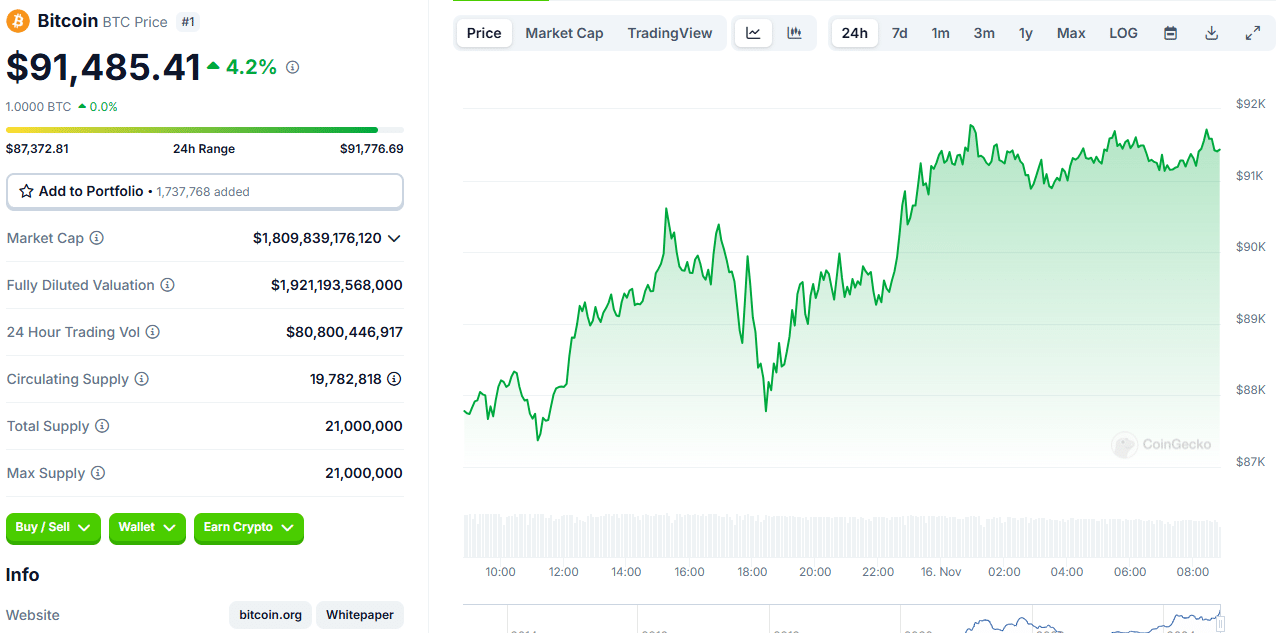The width and height of the screenshot is (1280, 633).
Task: Click the #1 rank badge
Action: [187, 21]
